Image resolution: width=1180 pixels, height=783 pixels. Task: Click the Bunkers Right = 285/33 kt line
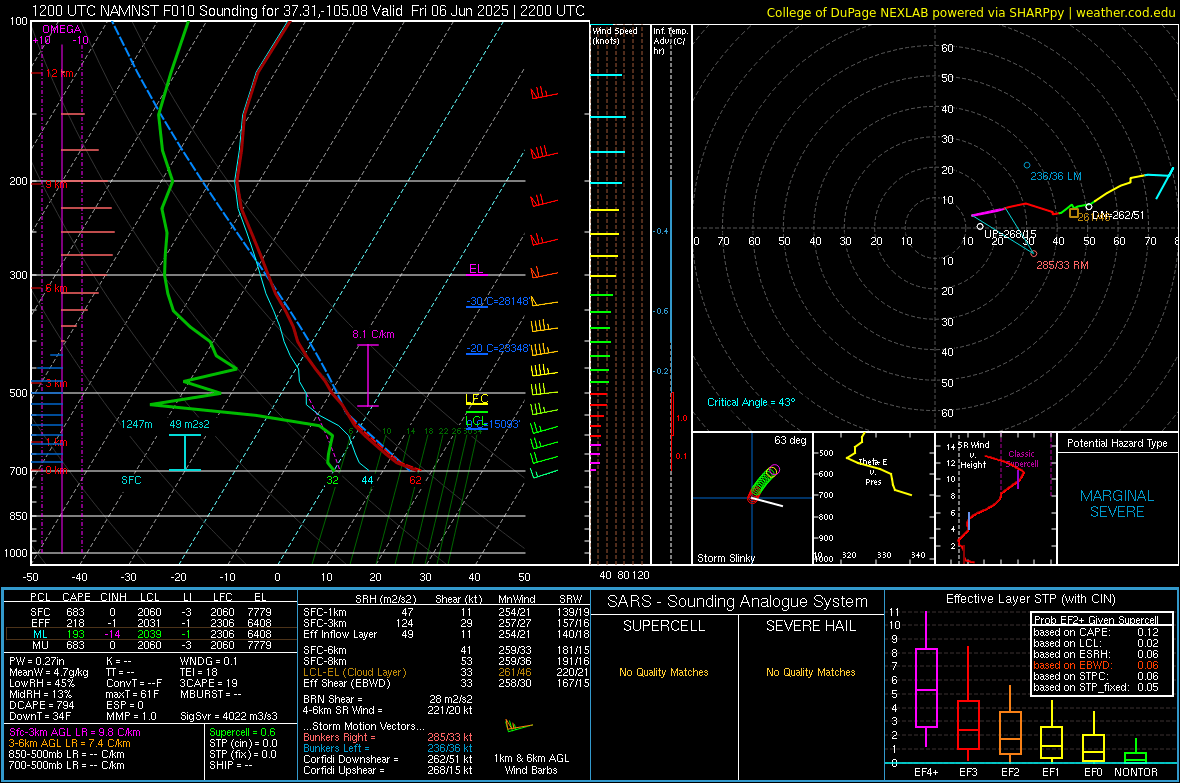pos(387,737)
